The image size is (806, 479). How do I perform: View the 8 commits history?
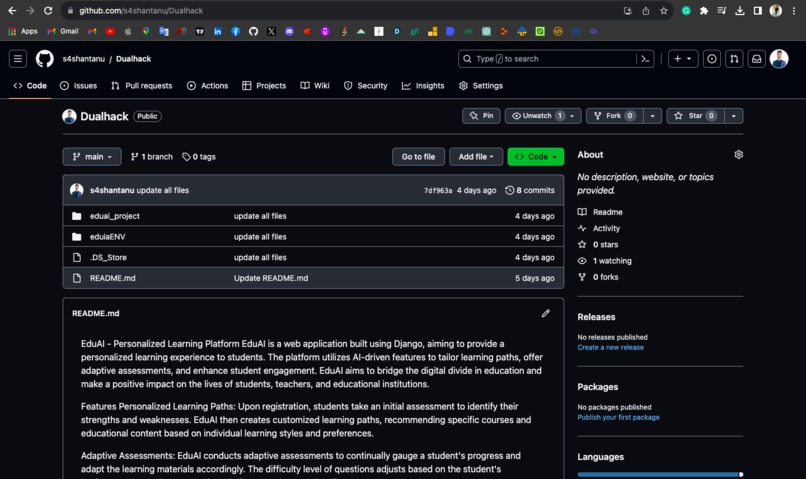tap(530, 190)
